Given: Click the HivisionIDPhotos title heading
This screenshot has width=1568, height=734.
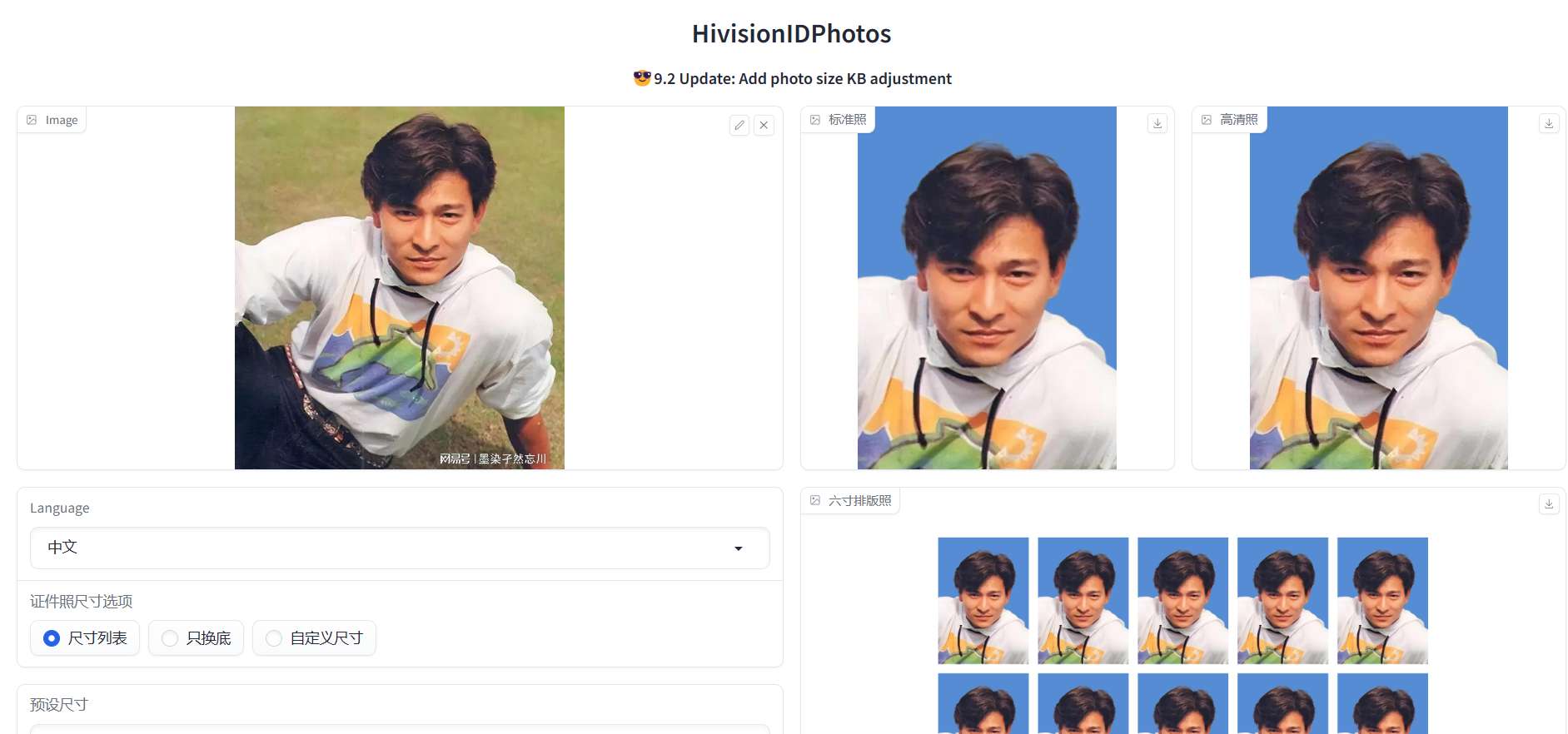Looking at the screenshot, I should click(792, 34).
